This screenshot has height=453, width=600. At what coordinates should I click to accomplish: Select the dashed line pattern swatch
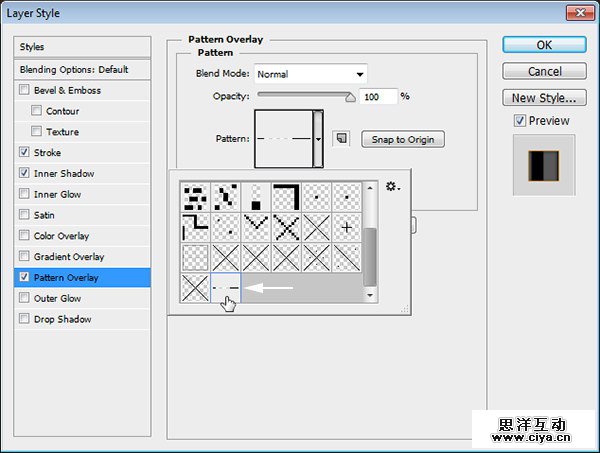[x=226, y=288]
